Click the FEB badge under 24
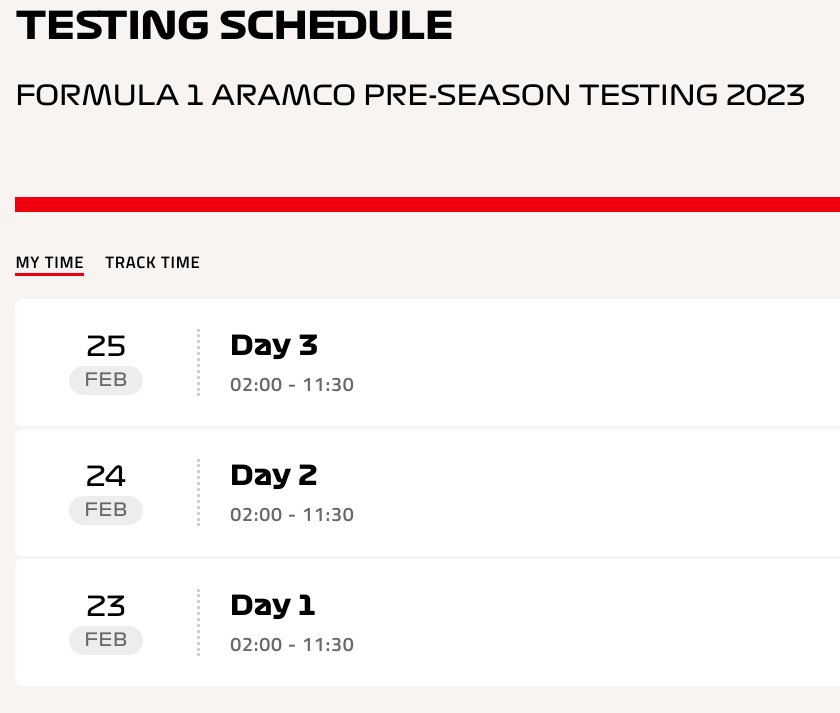This screenshot has height=713, width=840. coord(106,510)
